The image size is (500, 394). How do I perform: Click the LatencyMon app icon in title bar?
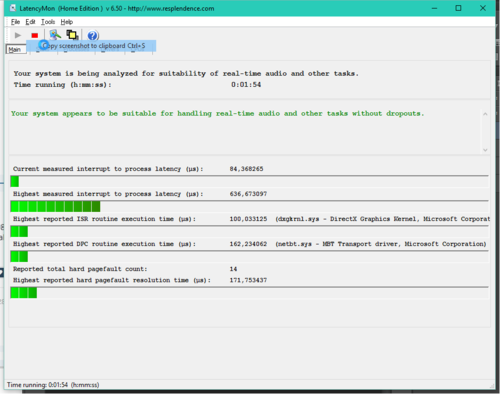[x=13, y=8]
